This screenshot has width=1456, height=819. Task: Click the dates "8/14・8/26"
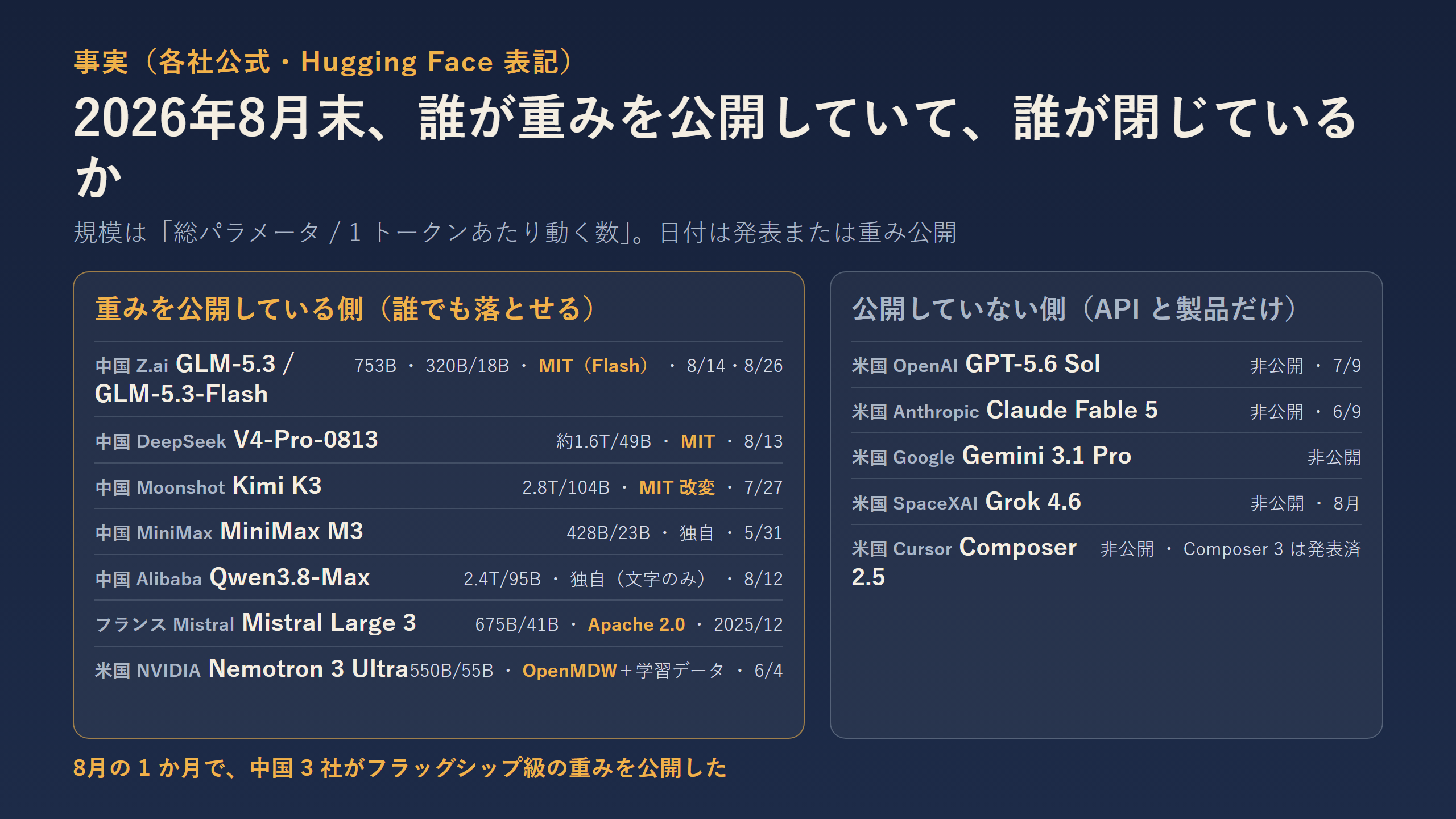click(734, 366)
